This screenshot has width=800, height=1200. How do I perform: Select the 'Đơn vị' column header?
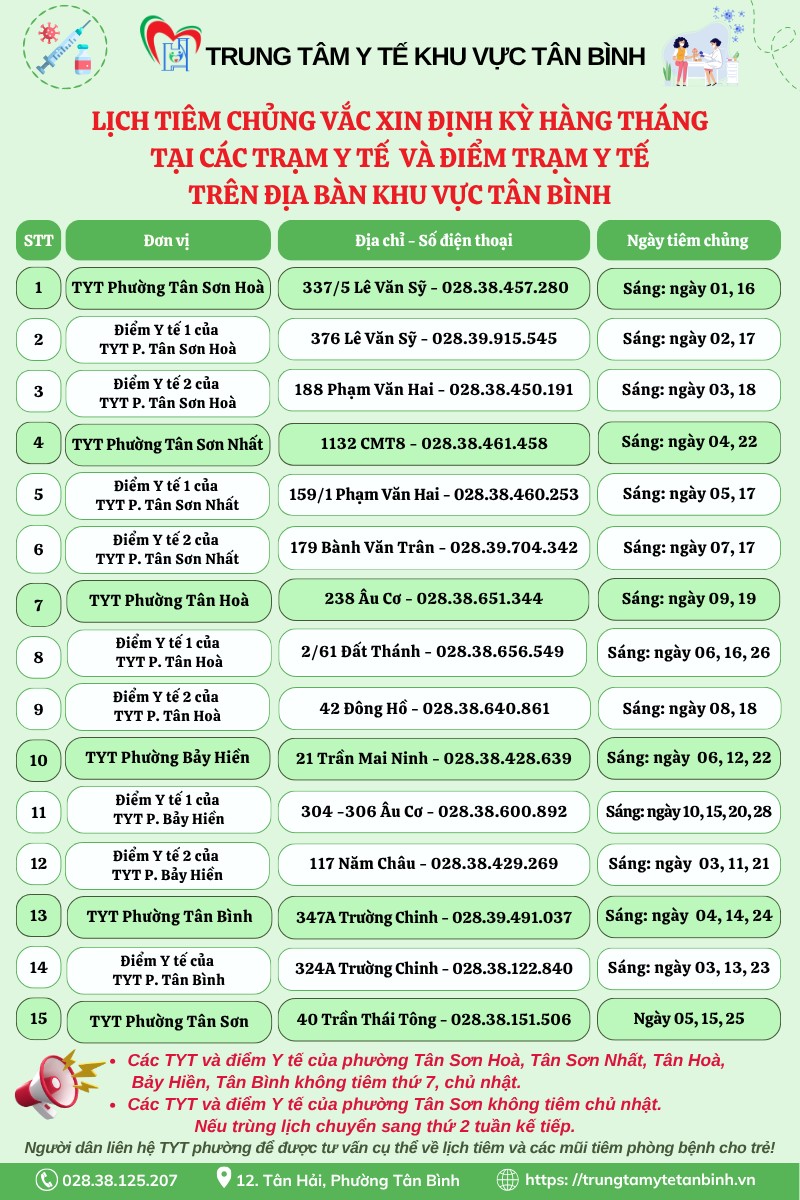(167, 240)
